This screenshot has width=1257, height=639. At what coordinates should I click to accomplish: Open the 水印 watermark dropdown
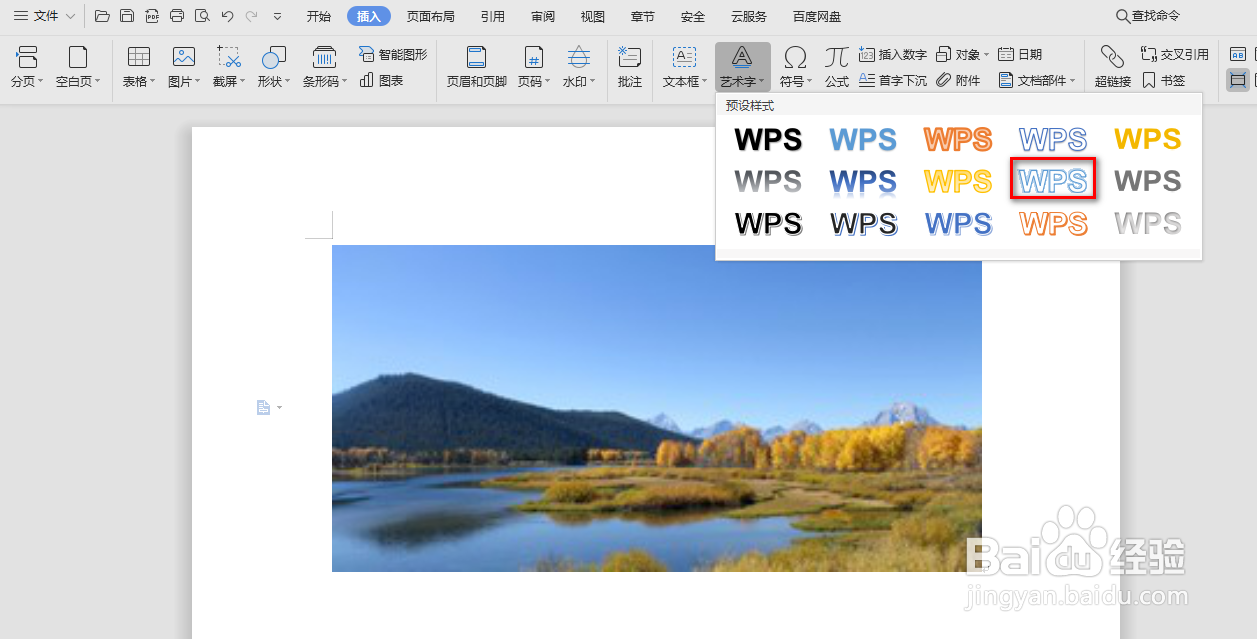[579, 67]
